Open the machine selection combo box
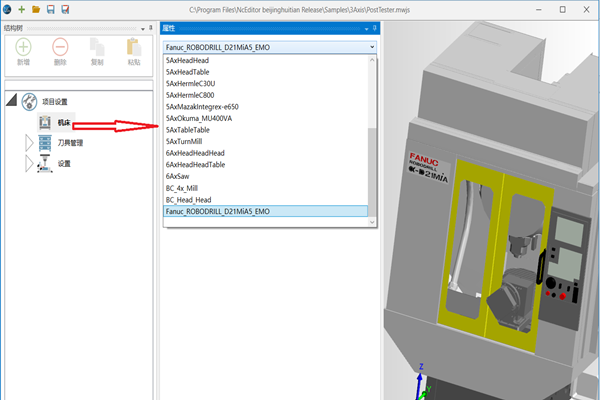 pos(270,47)
